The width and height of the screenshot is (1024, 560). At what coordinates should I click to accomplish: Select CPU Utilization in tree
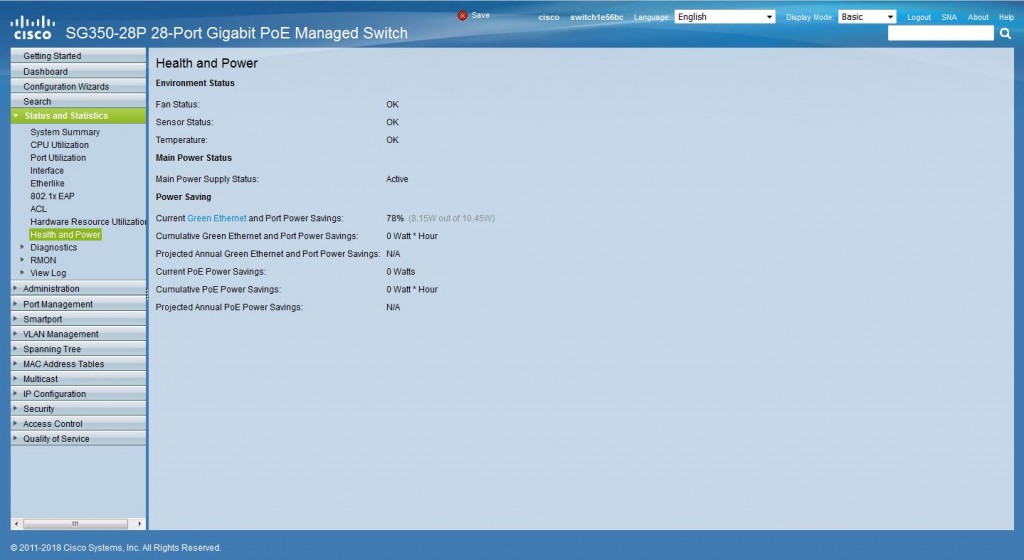(x=59, y=145)
